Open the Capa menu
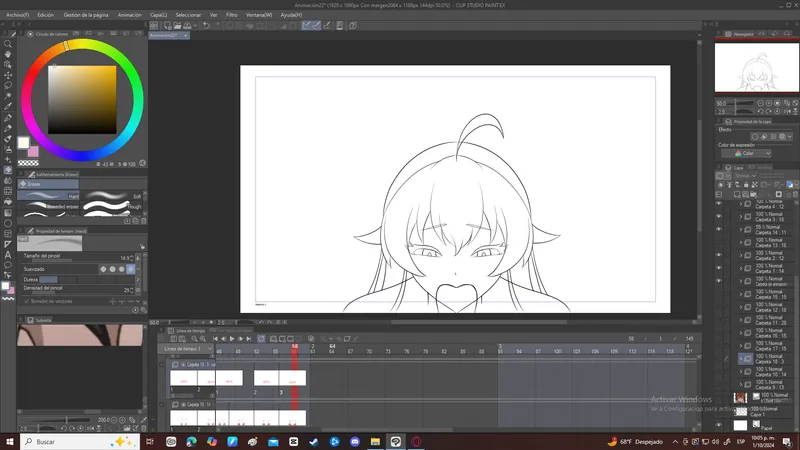Viewport: 800px width, 450px height. pyautogui.click(x=158, y=15)
